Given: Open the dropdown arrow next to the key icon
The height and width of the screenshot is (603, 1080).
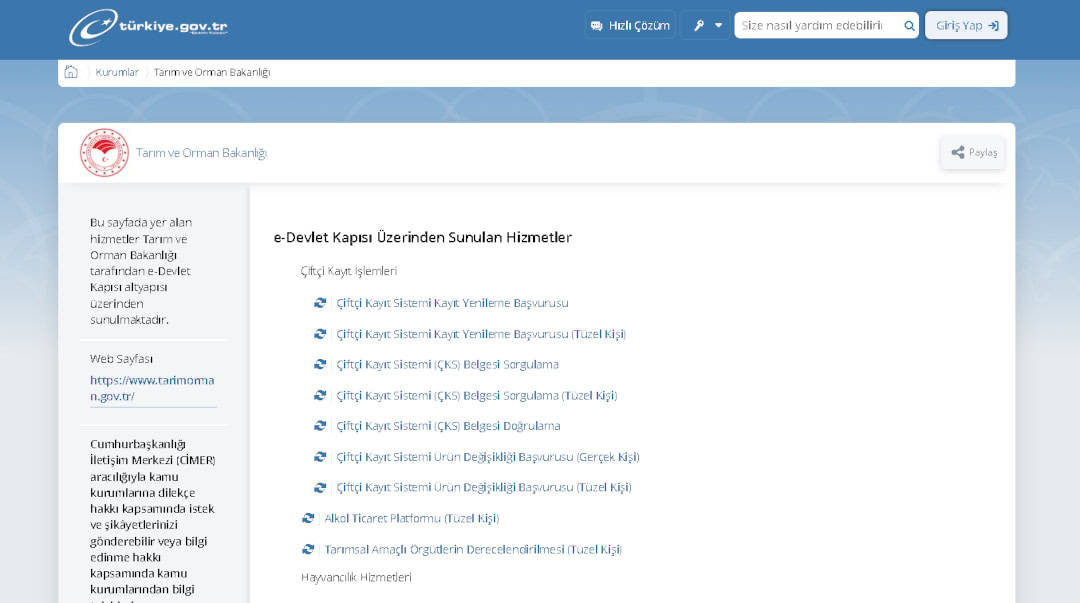Looking at the screenshot, I should [x=716, y=24].
